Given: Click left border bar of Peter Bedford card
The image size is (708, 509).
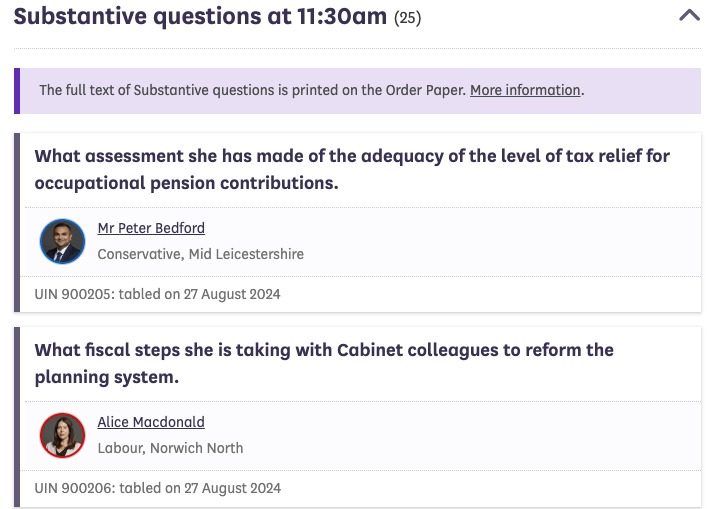Looking at the screenshot, I should (17, 222).
